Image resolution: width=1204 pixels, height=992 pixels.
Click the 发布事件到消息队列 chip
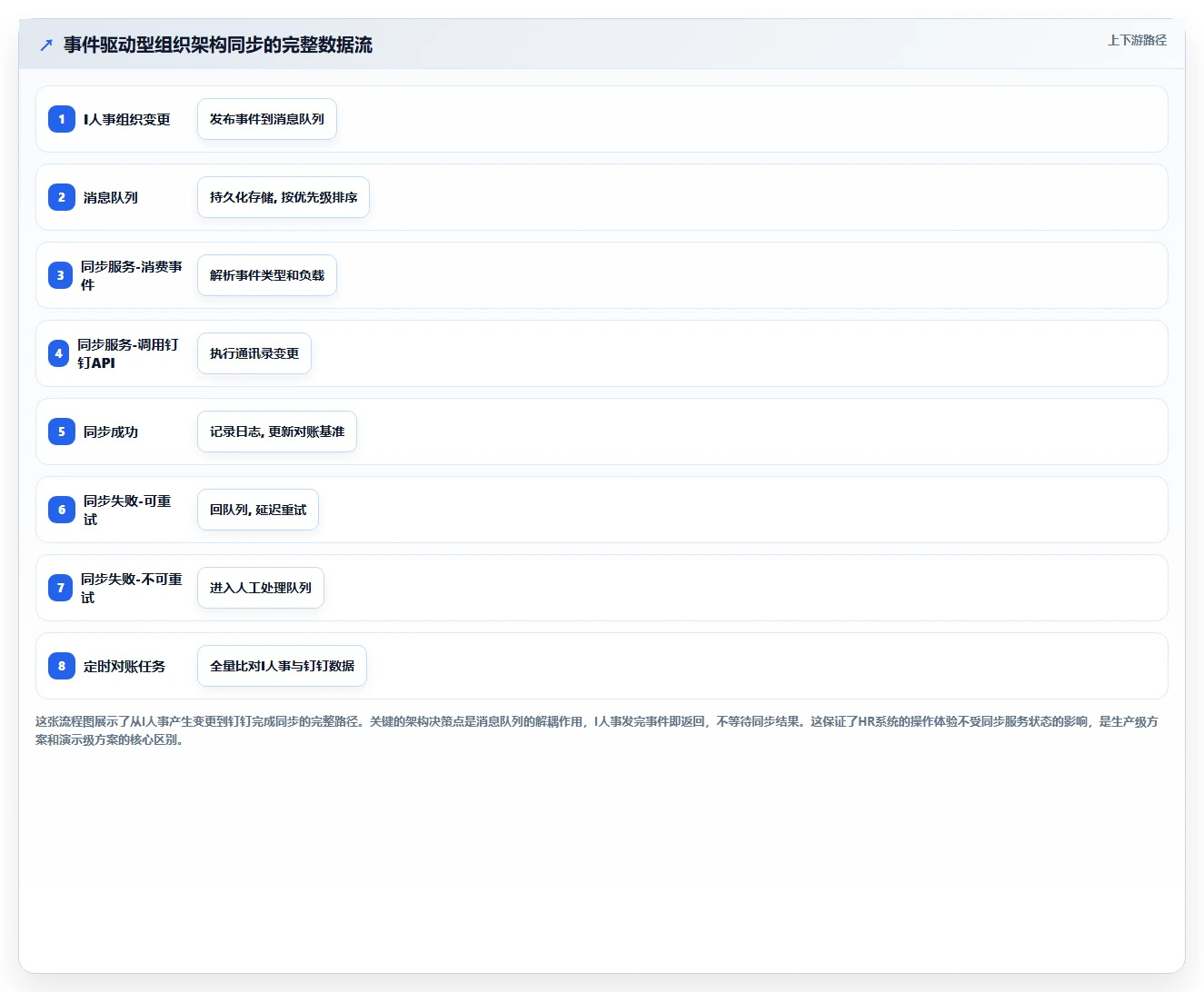click(267, 119)
